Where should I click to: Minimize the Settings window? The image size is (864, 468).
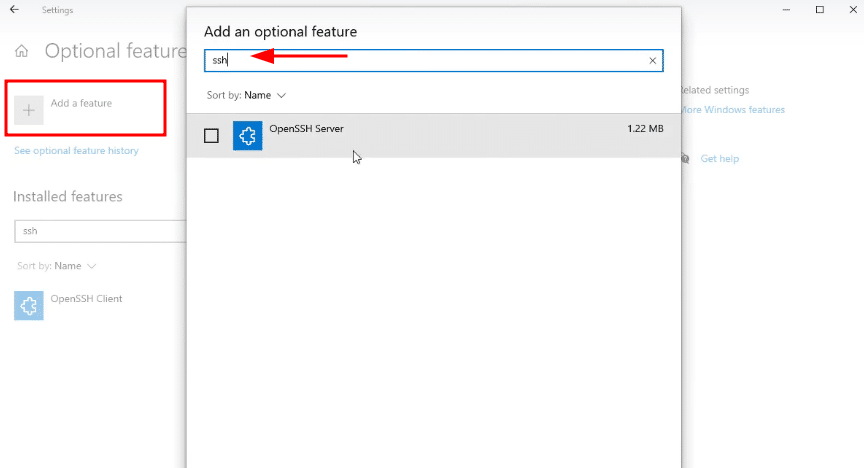pos(783,10)
